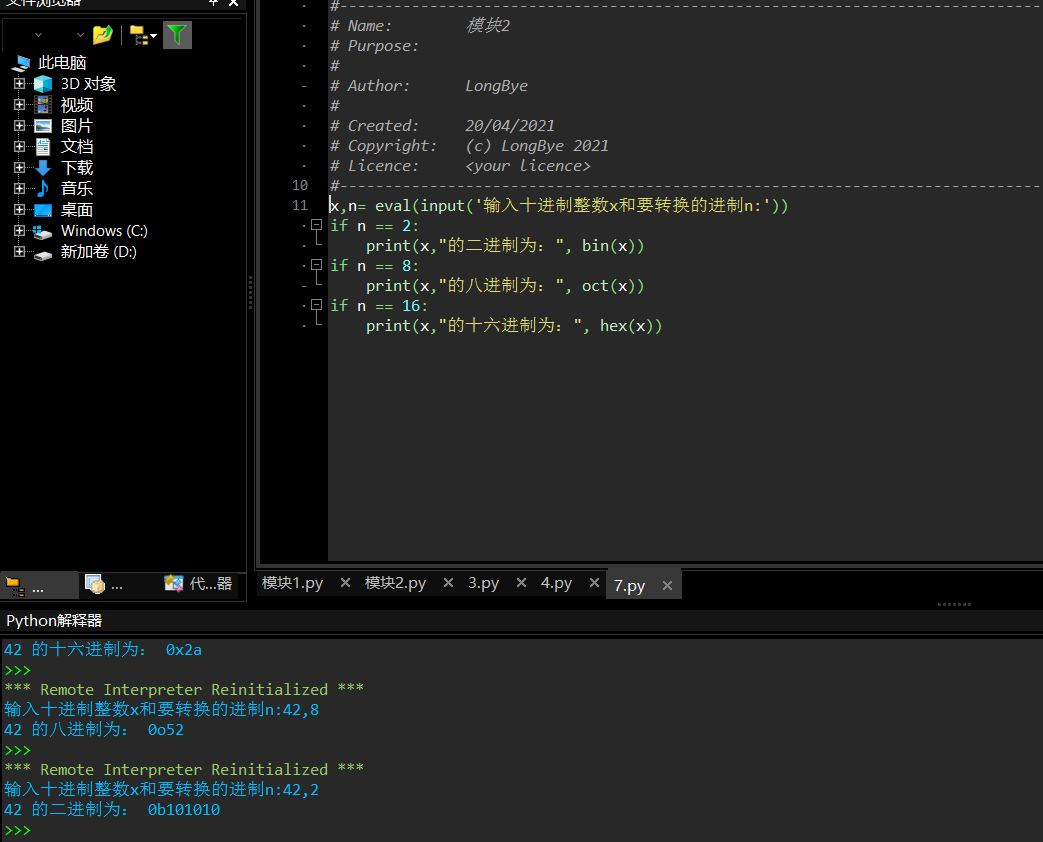
Task: Click the '# Created: 20/04/2021' comment line
Action: click(x=442, y=126)
